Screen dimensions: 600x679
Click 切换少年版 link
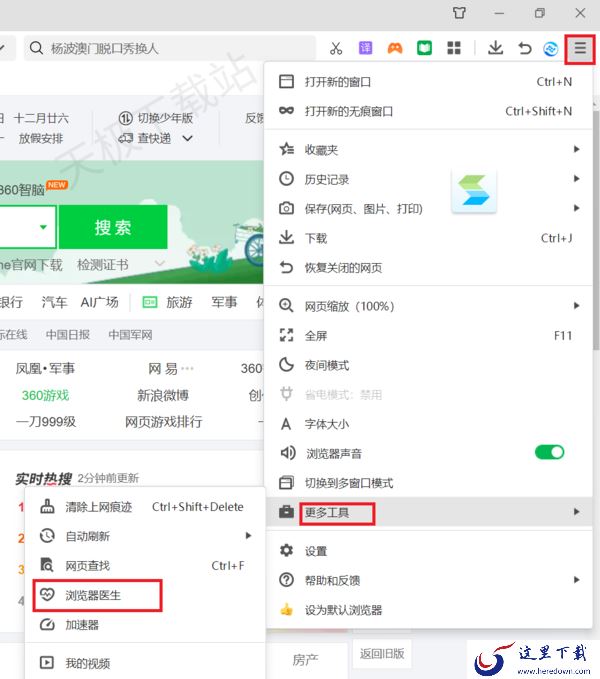(x=165, y=118)
